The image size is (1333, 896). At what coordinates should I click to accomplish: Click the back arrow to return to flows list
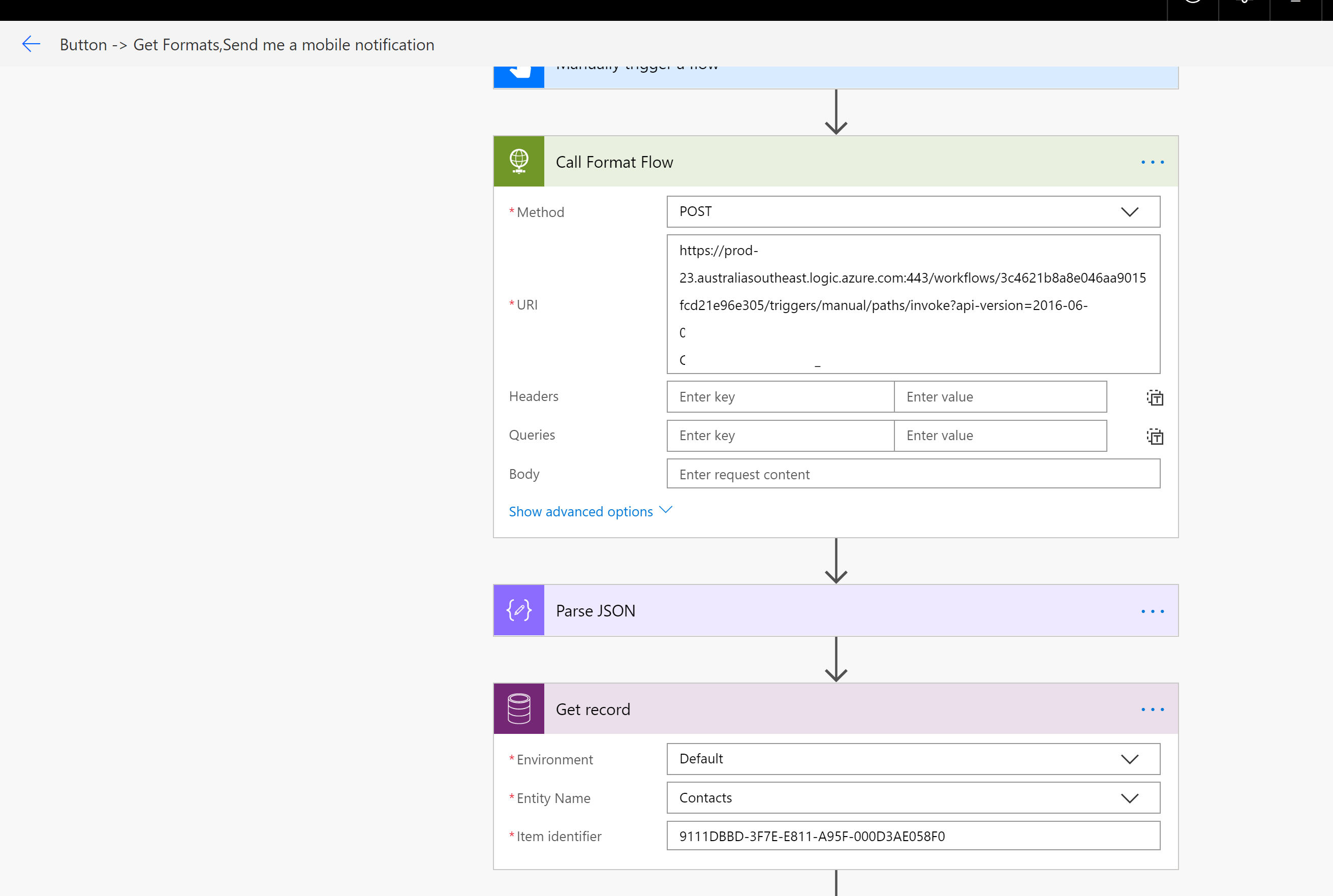[32, 44]
